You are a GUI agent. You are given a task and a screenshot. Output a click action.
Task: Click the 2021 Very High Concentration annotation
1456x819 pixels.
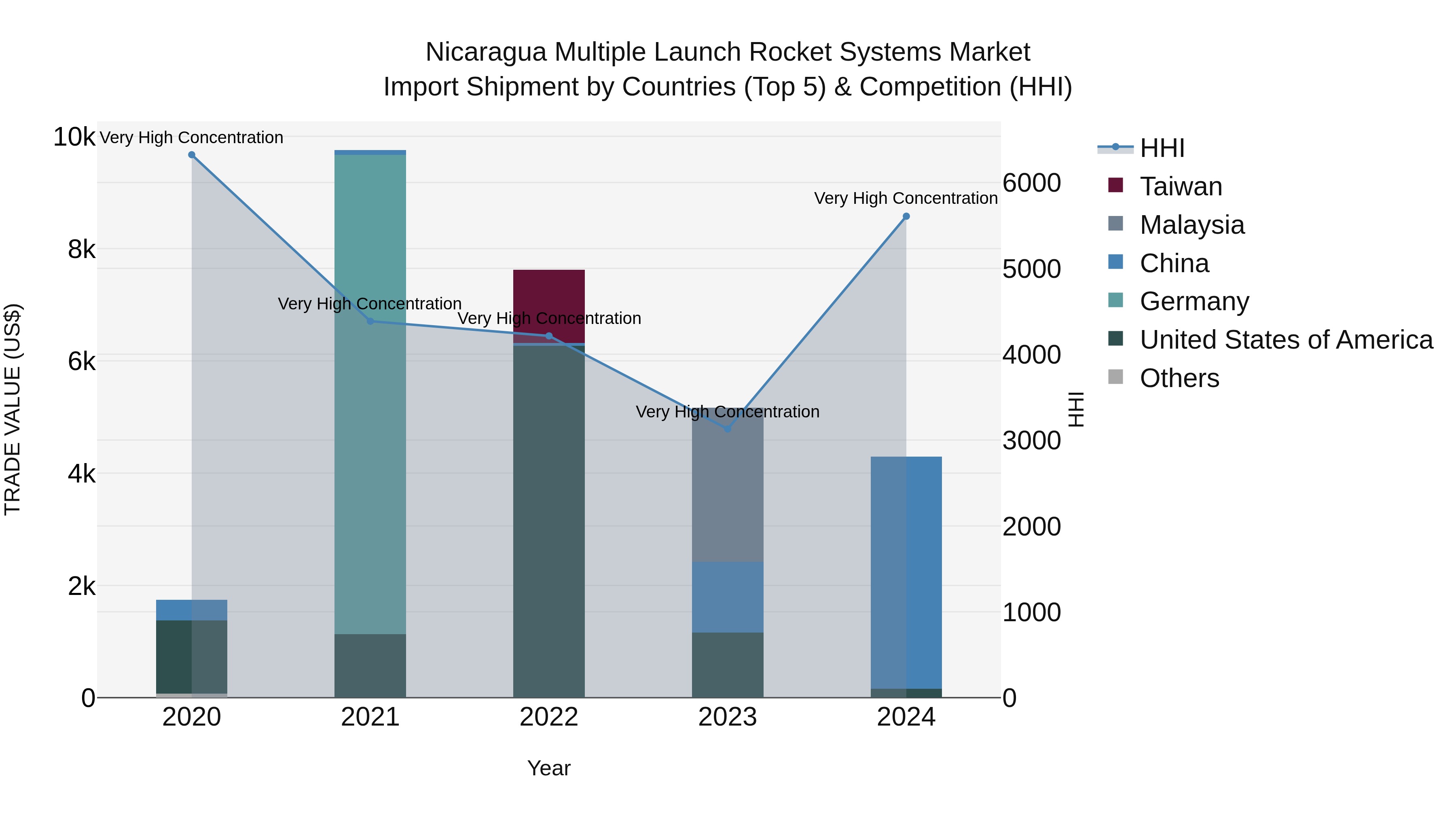[x=370, y=303]
